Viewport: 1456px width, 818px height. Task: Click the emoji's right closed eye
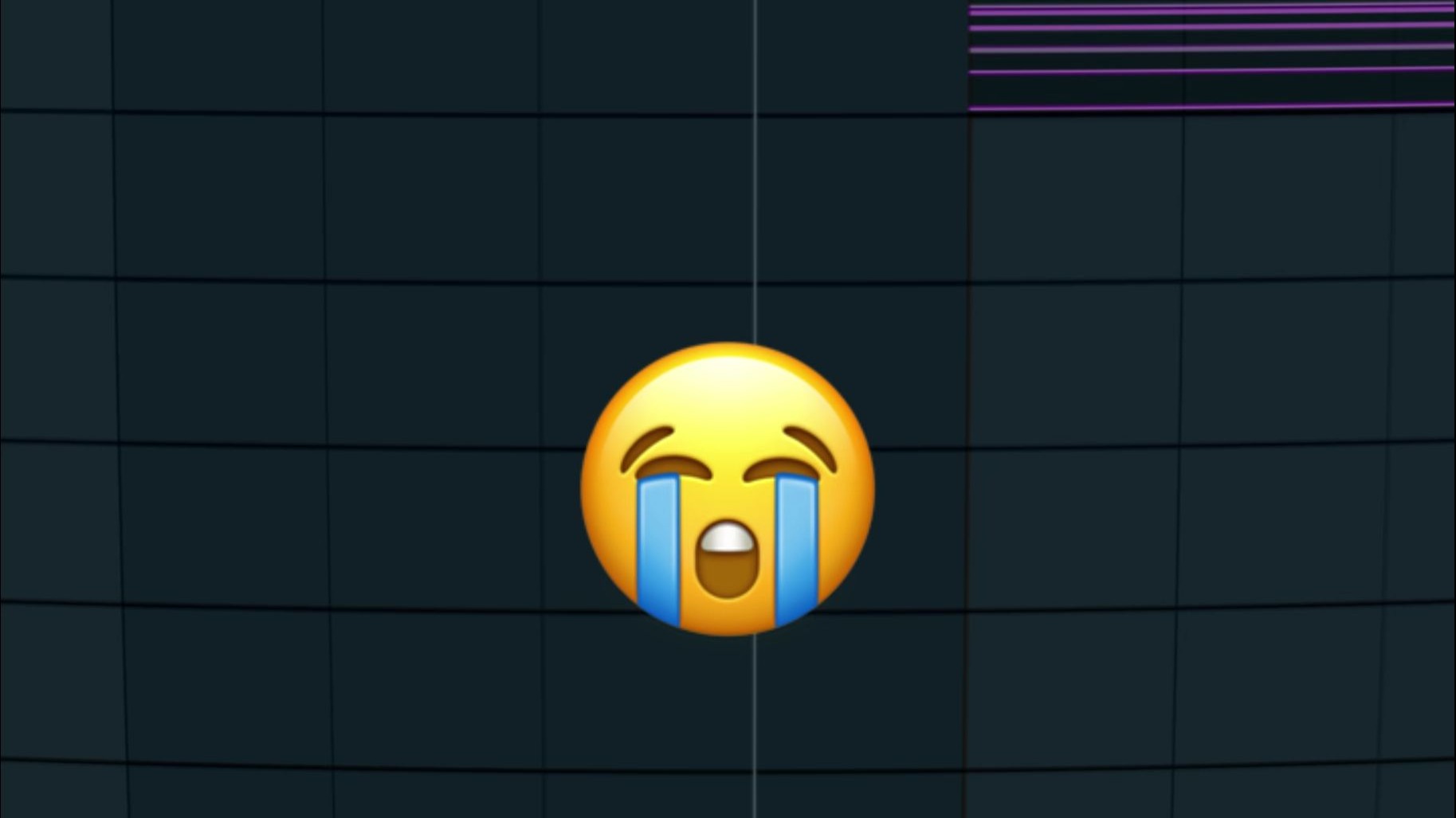783,468
